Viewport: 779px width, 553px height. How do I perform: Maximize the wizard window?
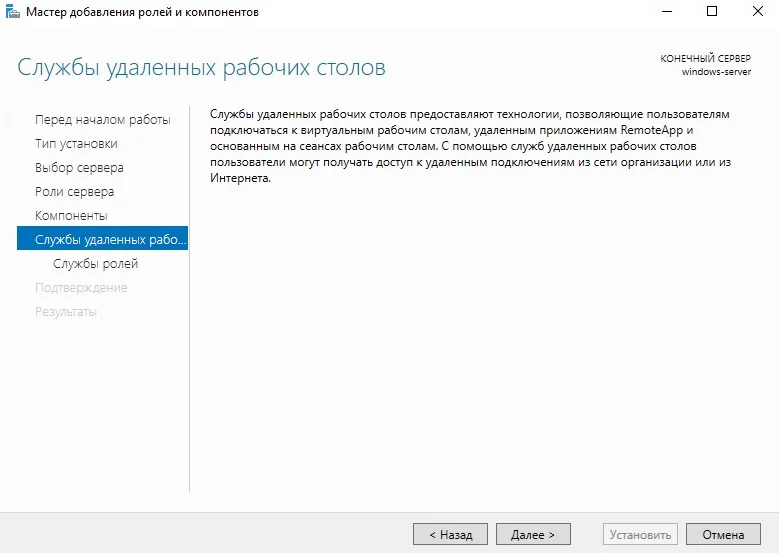click(712, 11)
